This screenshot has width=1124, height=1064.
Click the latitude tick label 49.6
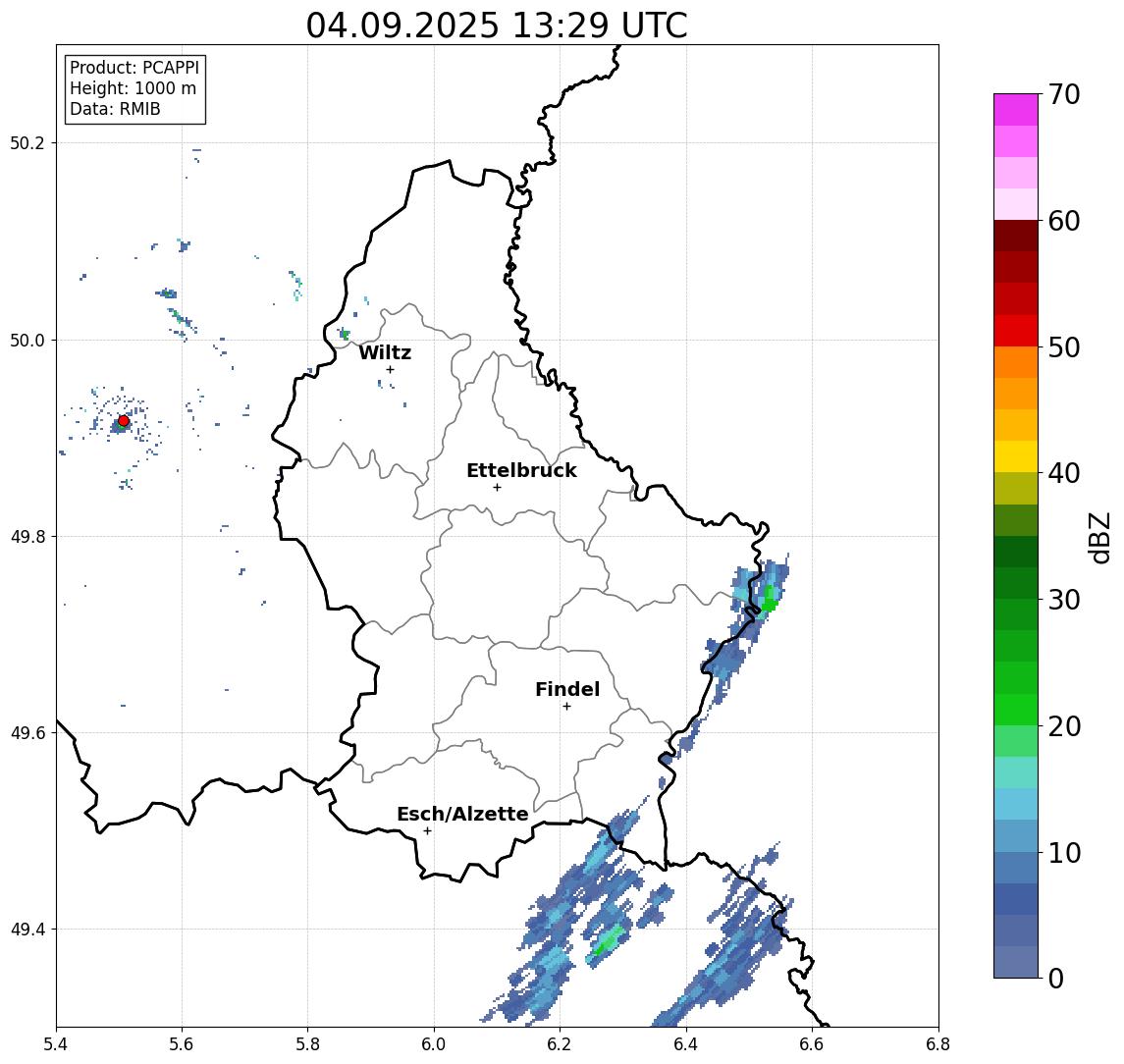coord(27,733)
